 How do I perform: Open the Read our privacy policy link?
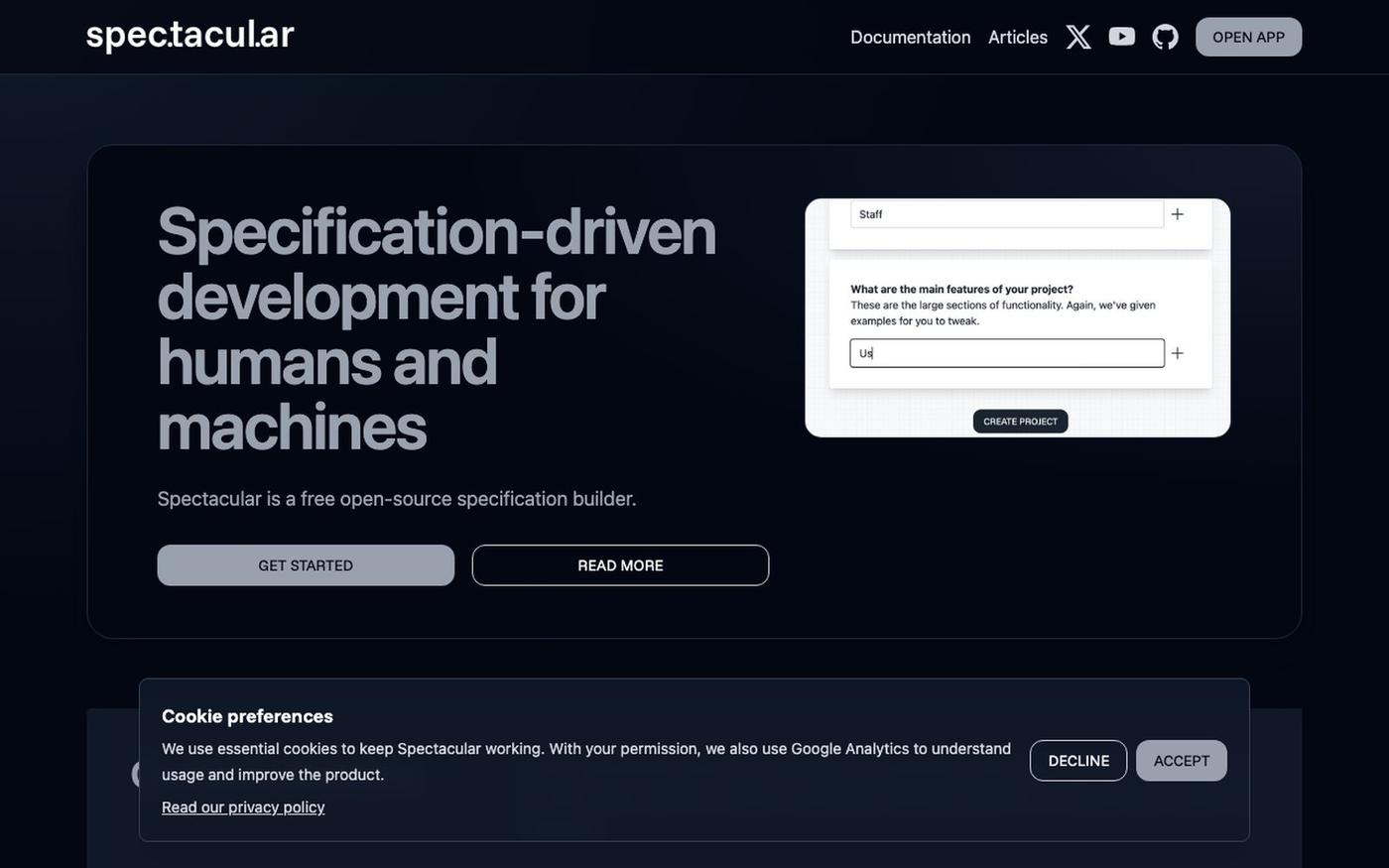243,807
